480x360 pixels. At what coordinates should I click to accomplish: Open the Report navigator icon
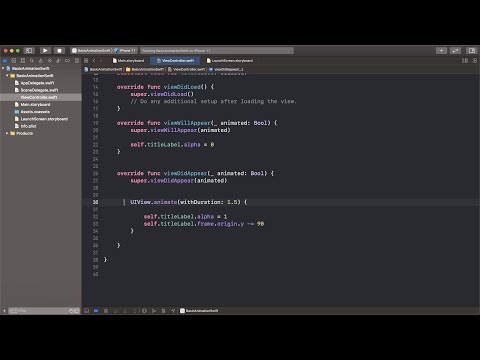(77, 61)
